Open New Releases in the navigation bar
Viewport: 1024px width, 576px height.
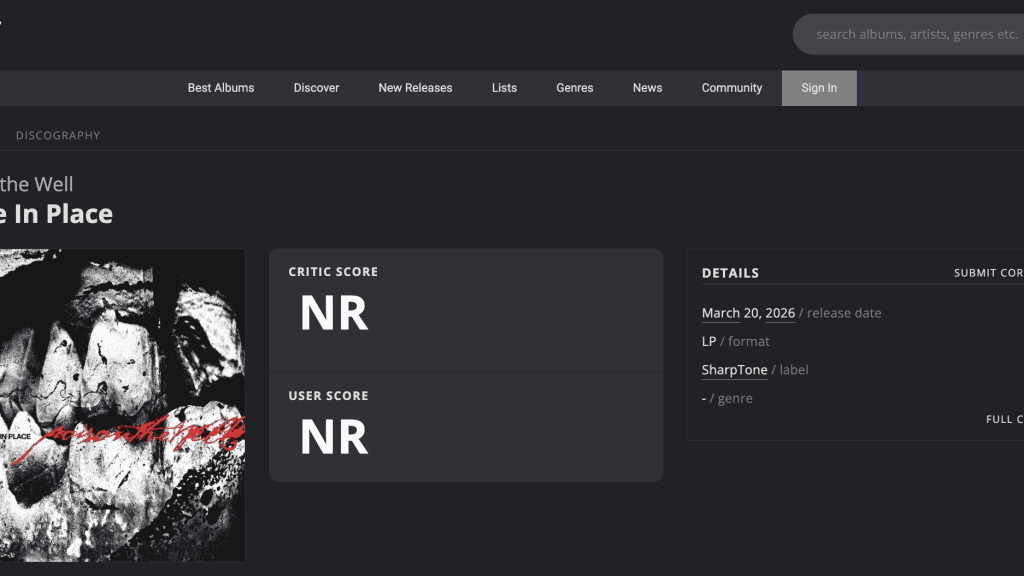click(415, 88)
